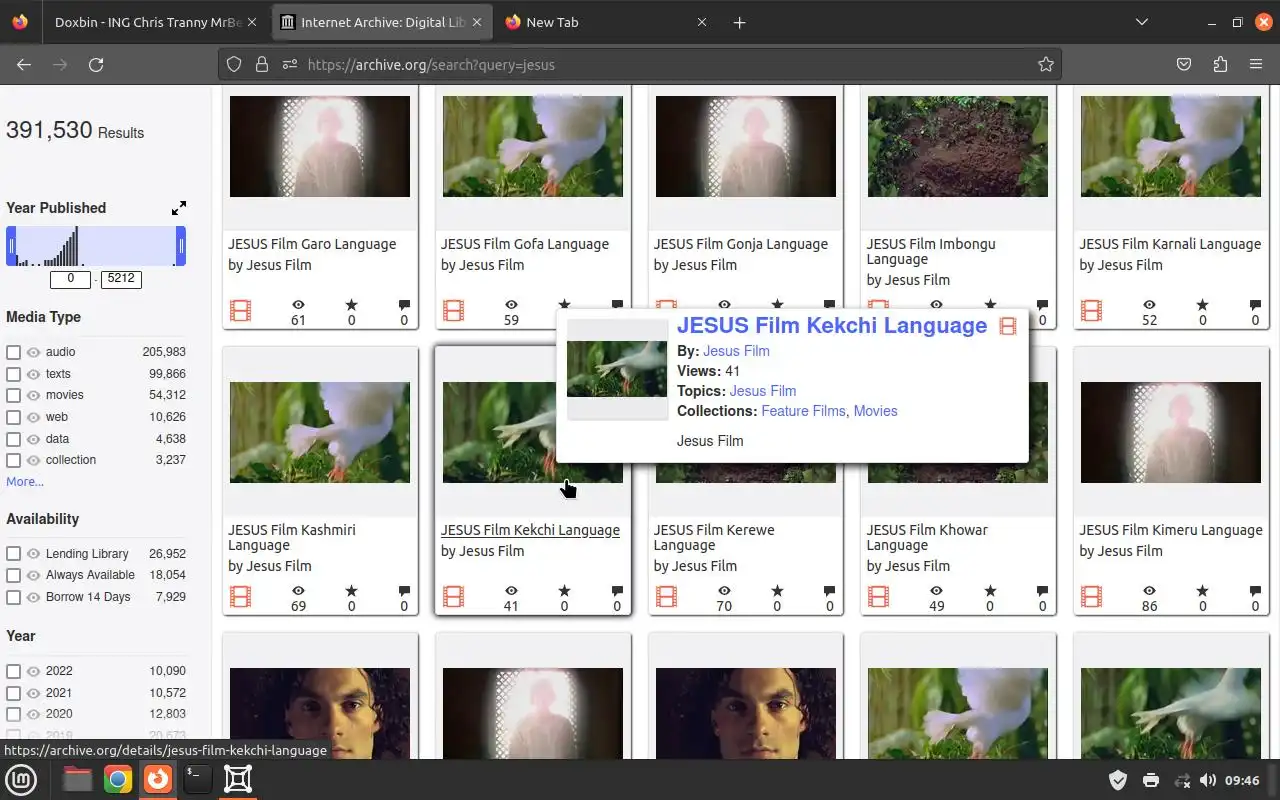Grab the right year range slider handle
This screenshot has width=1280, height=800.
click(x=181, y=246)
